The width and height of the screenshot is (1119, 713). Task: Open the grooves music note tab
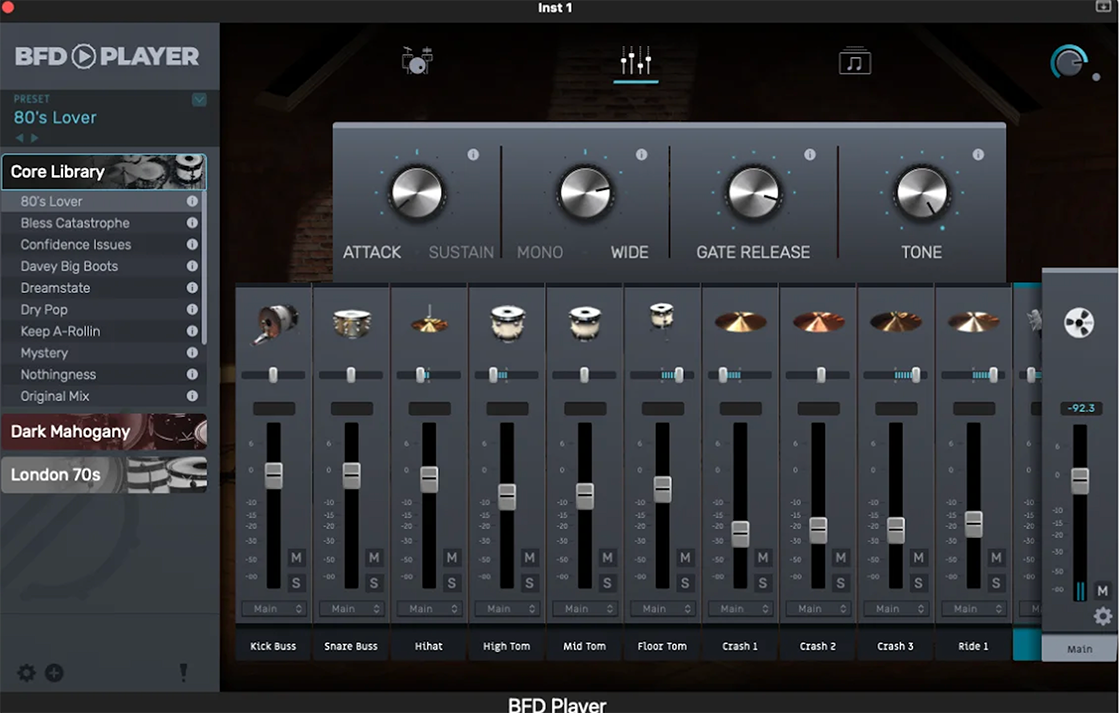click(x=854, y=61)
